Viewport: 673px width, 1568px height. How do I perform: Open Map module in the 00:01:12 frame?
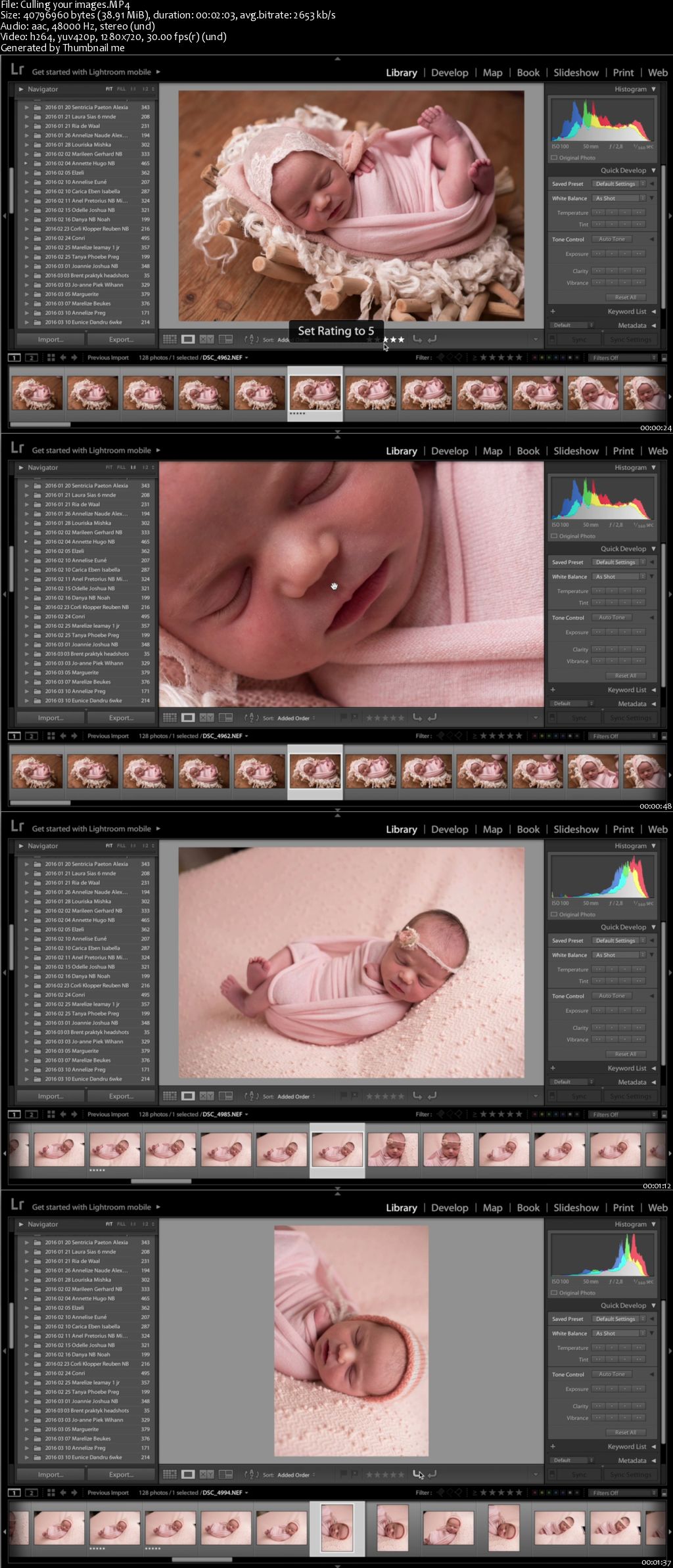pos(492,830)
